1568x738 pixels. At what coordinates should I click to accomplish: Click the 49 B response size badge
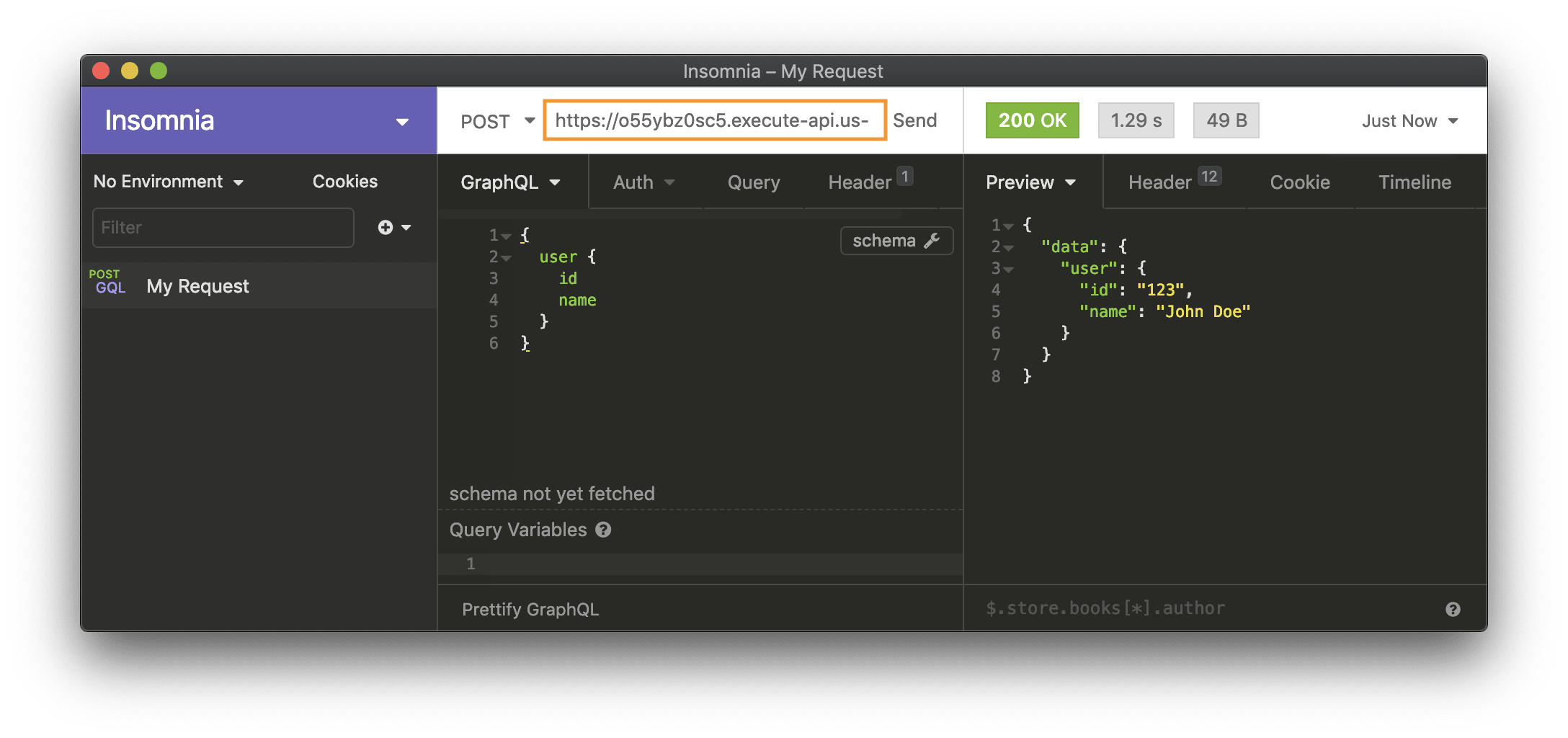point(1226,120)
